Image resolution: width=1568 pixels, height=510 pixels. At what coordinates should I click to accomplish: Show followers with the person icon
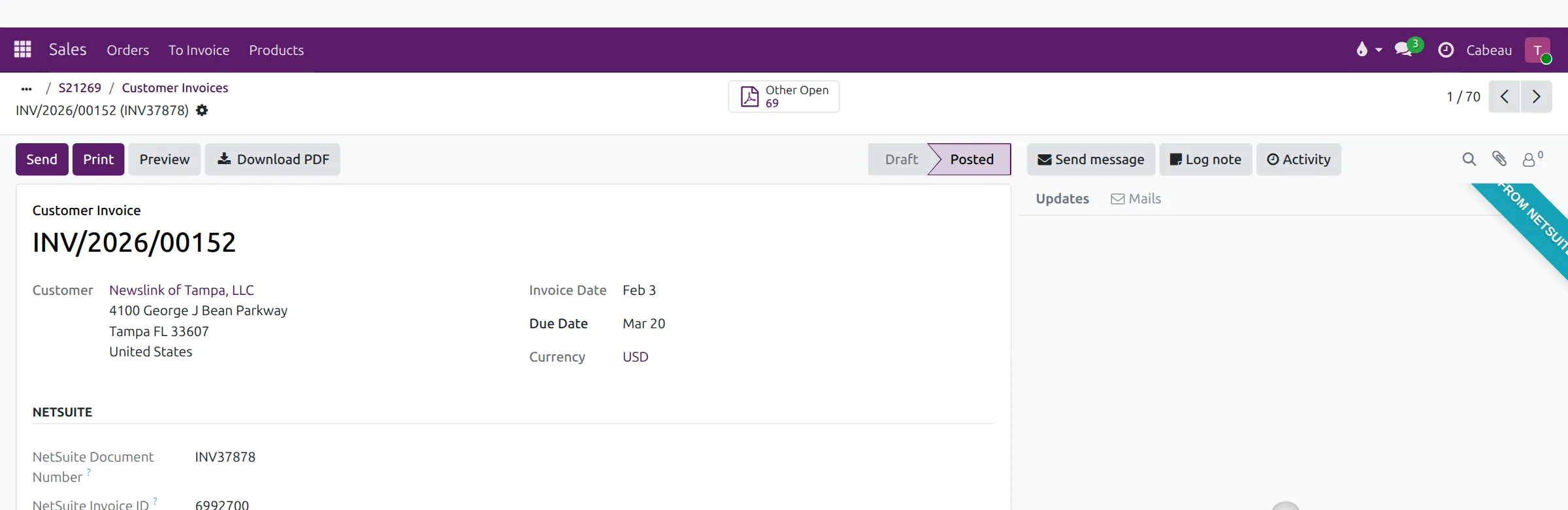1532,159
